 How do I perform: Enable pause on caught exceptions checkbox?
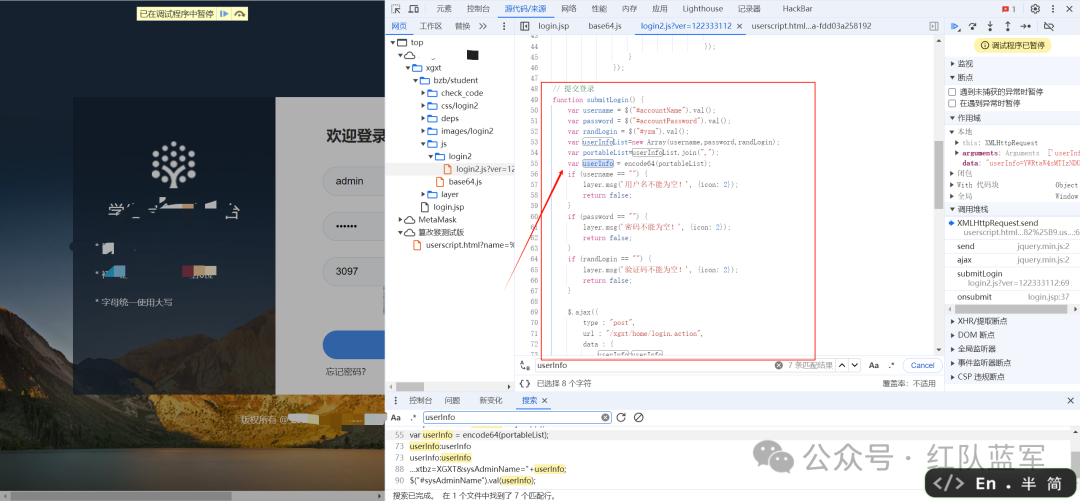952,103
